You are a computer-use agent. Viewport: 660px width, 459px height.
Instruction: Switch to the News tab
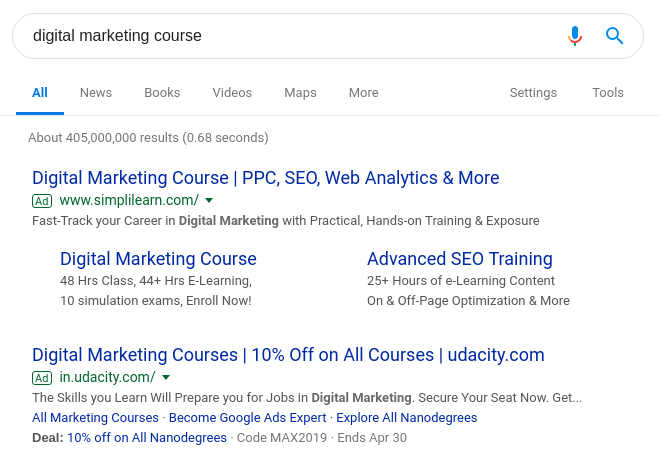(96, 93)
